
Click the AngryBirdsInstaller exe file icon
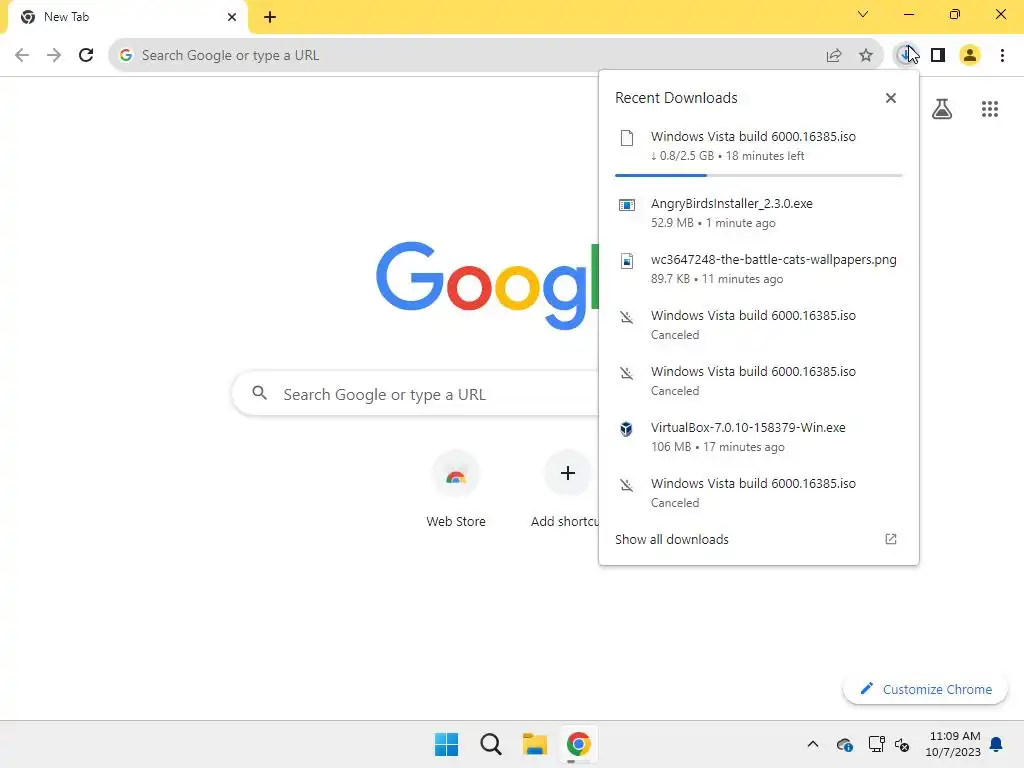[x=627, y=205]
